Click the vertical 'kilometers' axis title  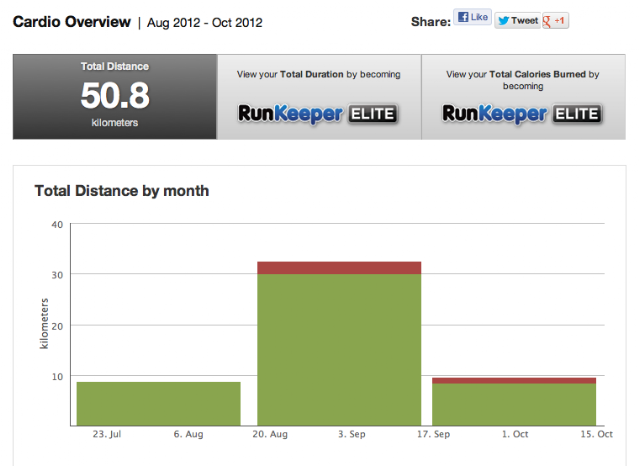44,324
